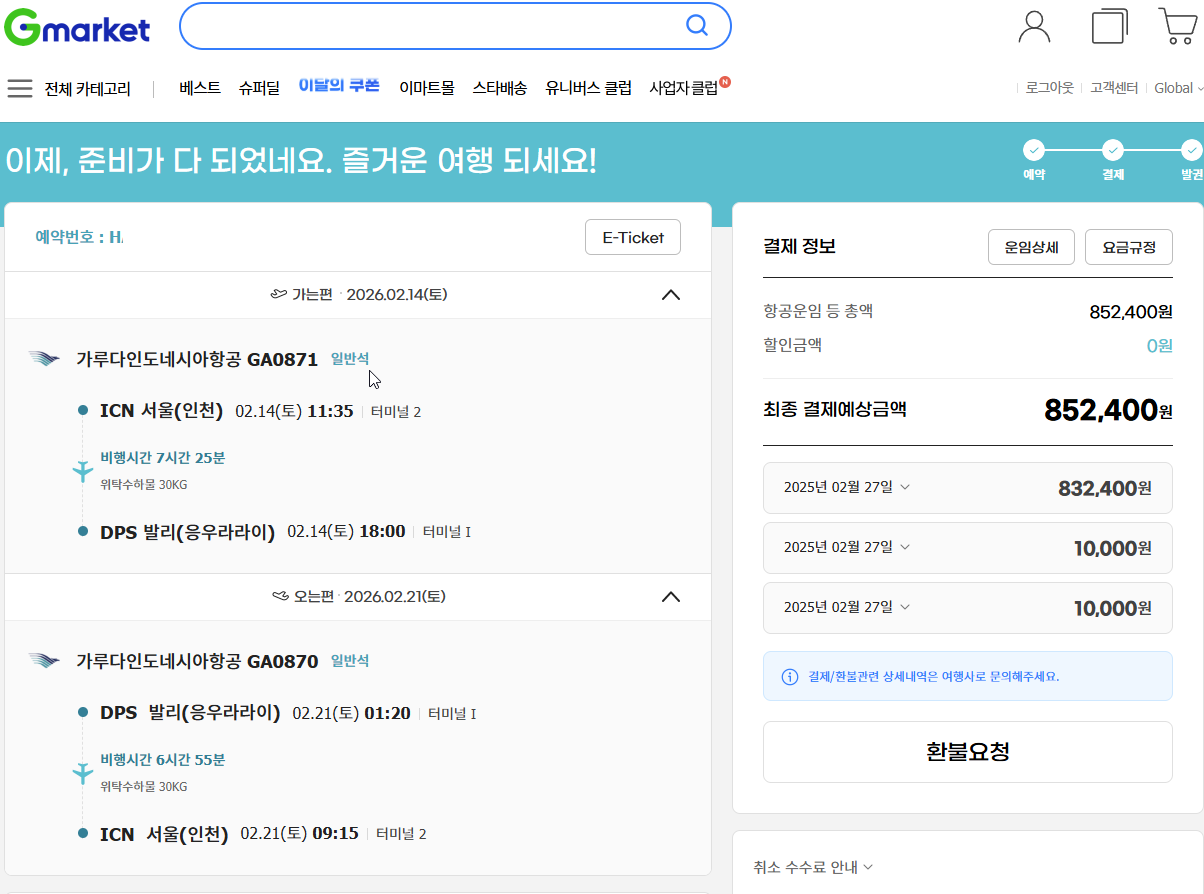
Task: Open the 베스트 menu
Action: (200, 88)
